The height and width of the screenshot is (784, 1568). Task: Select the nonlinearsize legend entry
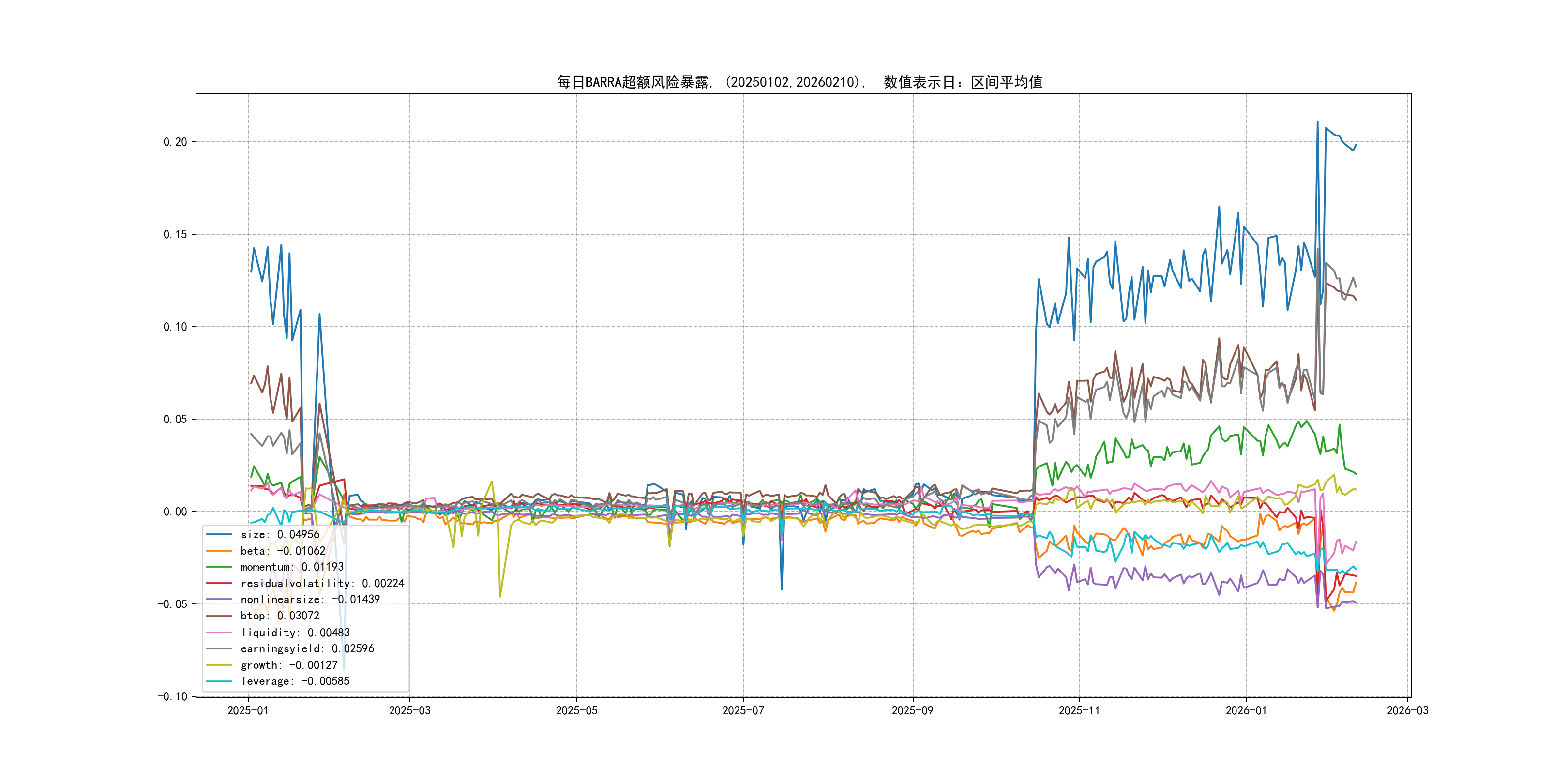(x=310, y=600)
